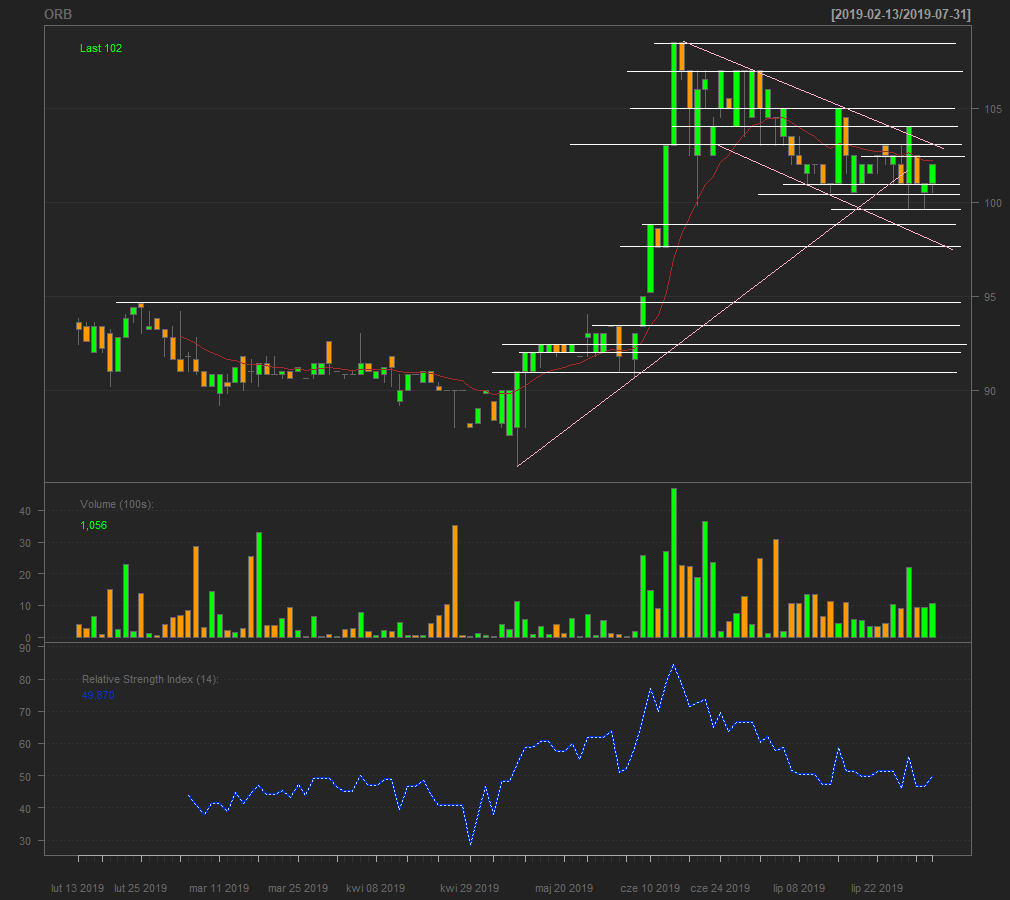Click the 30 label on the RSI axis

pos(25,841)
